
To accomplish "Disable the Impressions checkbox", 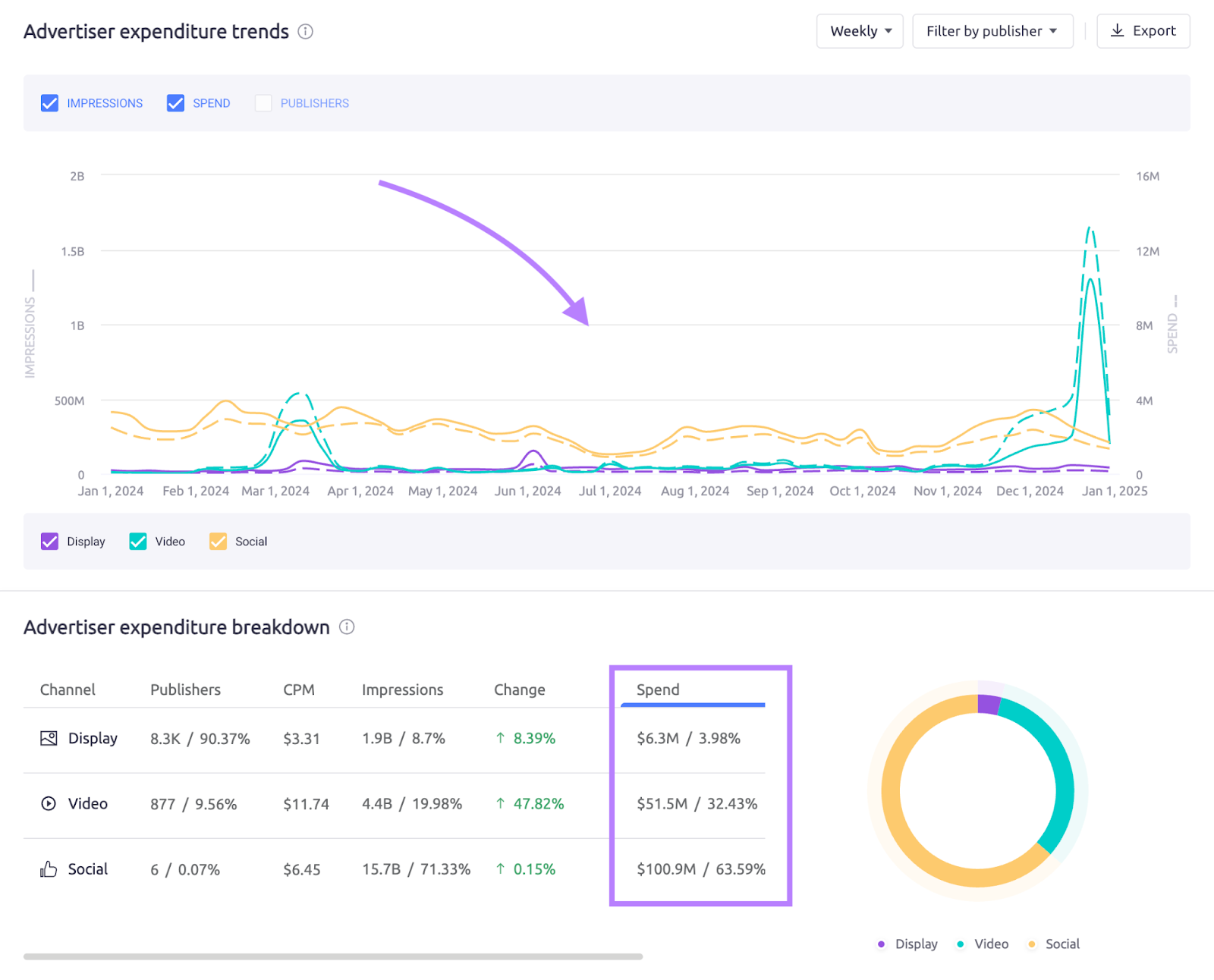I will click(x=49, y=102).
